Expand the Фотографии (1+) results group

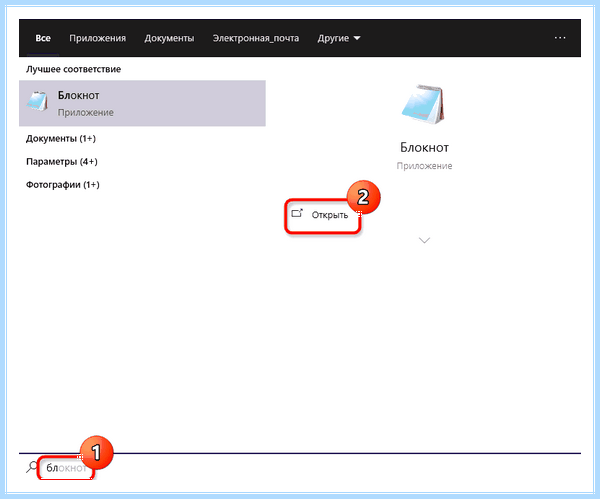click(x=63, y=185)
